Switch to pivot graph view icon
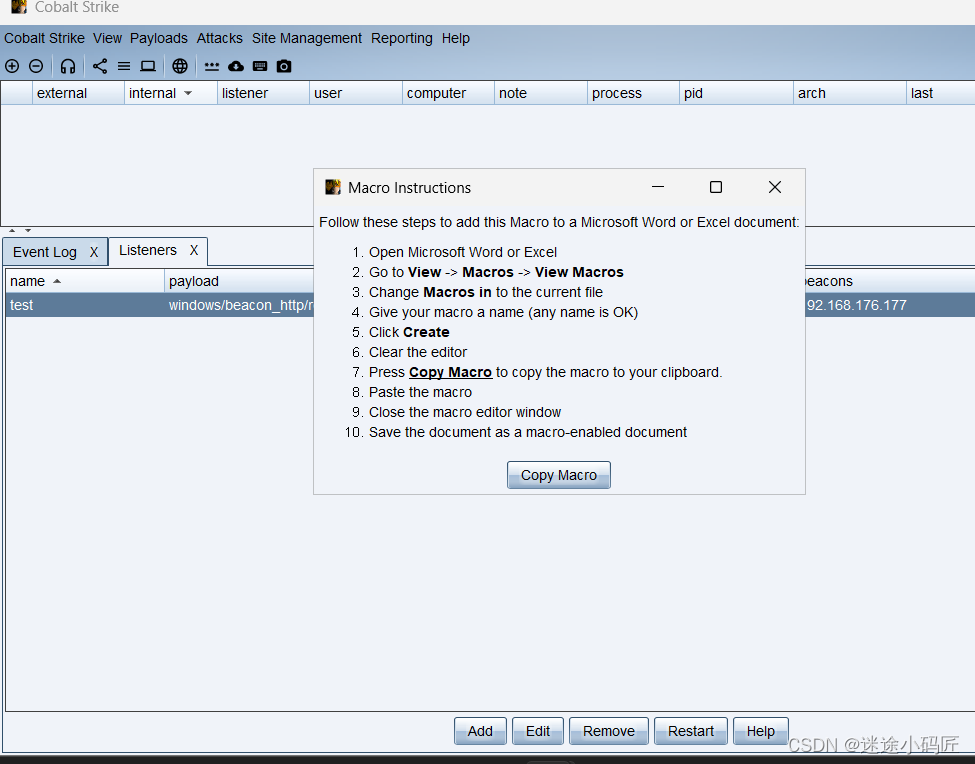This screenshot has width=975, height=764. [99, 66]
